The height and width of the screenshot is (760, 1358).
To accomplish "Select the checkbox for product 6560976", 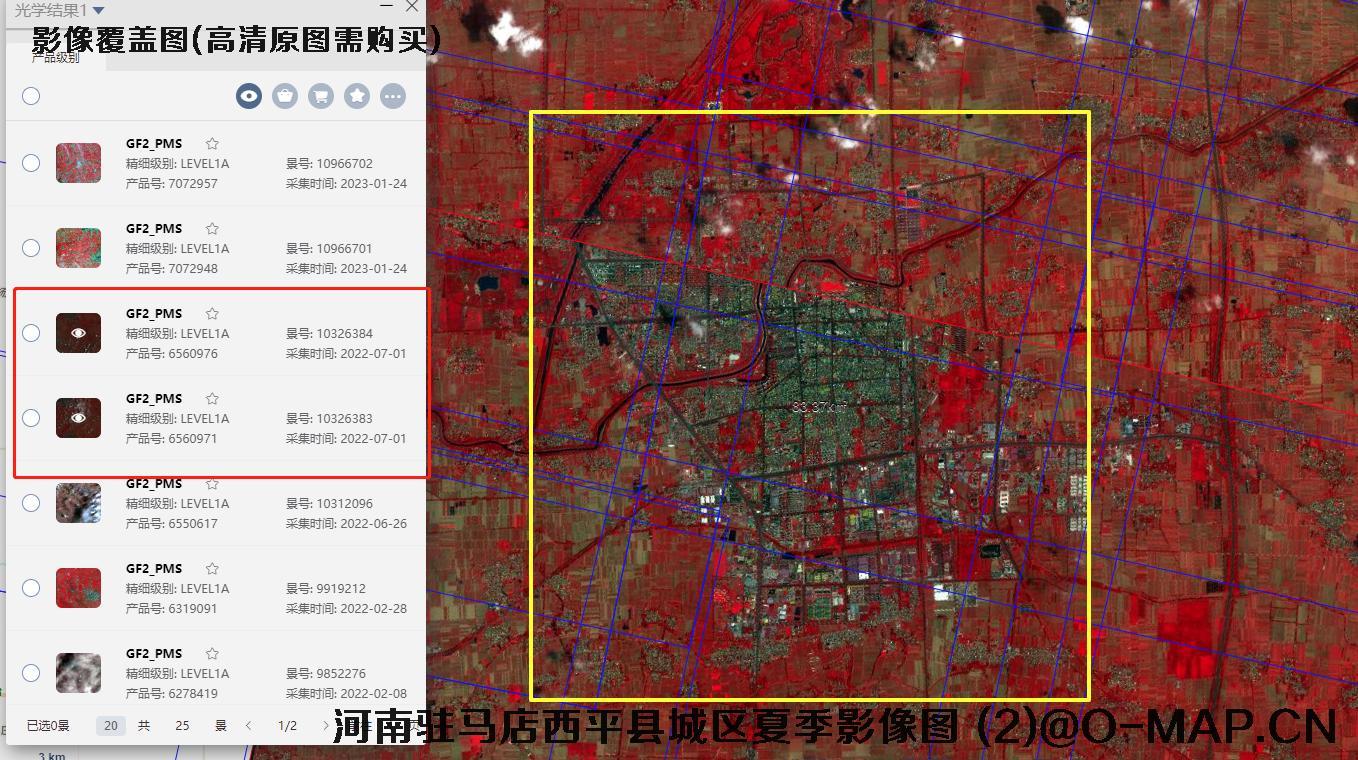I will (x=31, y=333).
